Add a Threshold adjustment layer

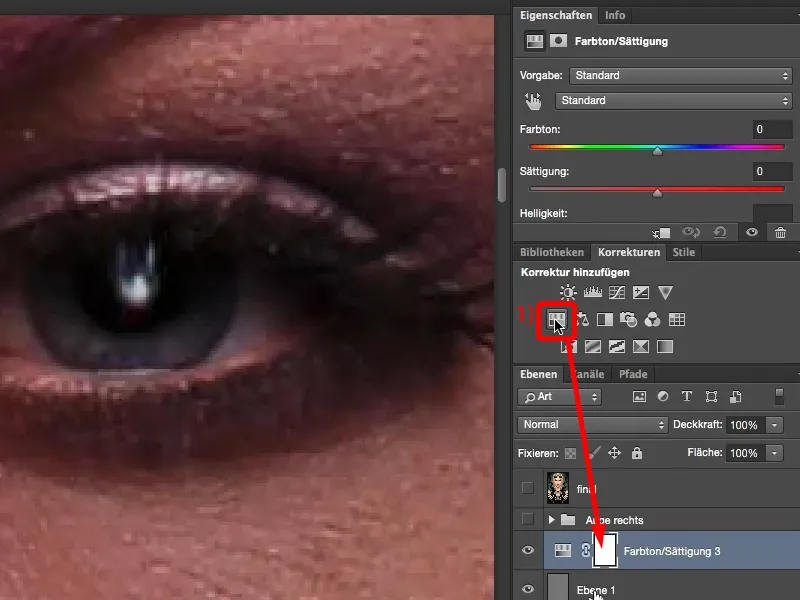click(617, 347)
